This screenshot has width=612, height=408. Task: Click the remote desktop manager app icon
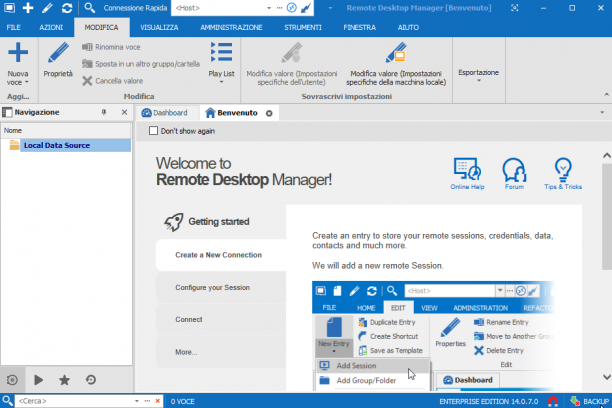[9, 8]
